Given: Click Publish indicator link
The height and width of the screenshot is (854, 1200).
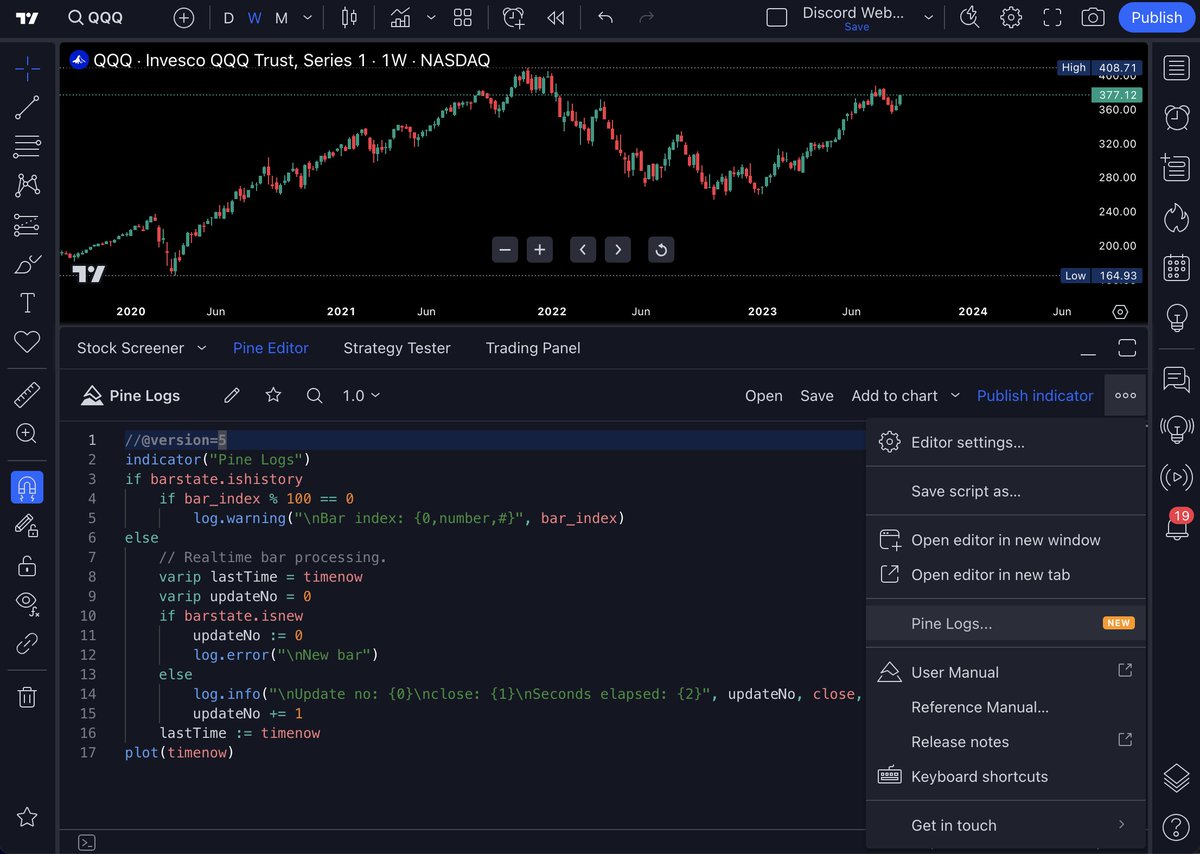Looking at the screenshot, I should (1035, 396).
